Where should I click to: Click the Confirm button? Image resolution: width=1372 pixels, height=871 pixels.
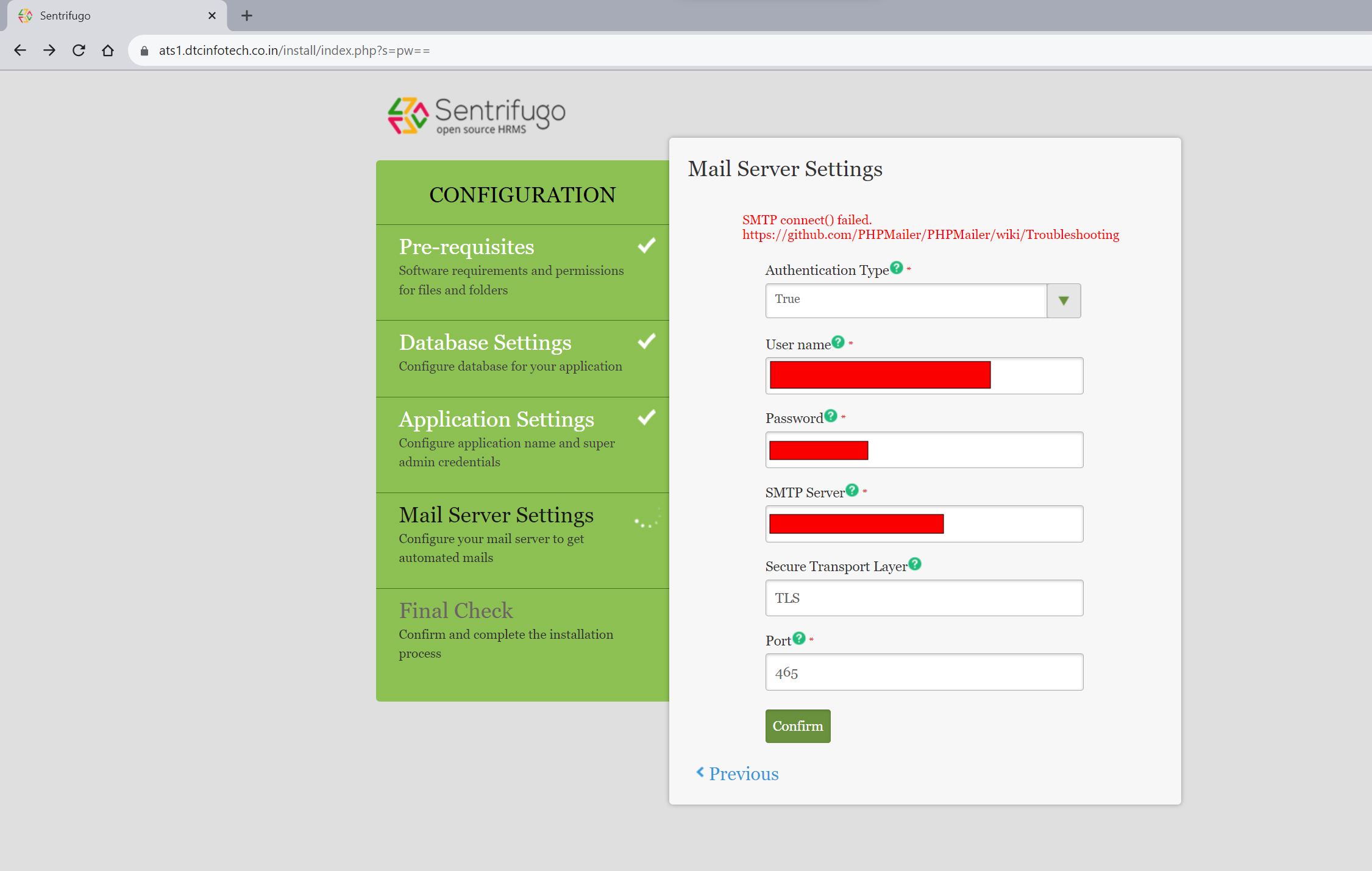[x=797, y=726]
